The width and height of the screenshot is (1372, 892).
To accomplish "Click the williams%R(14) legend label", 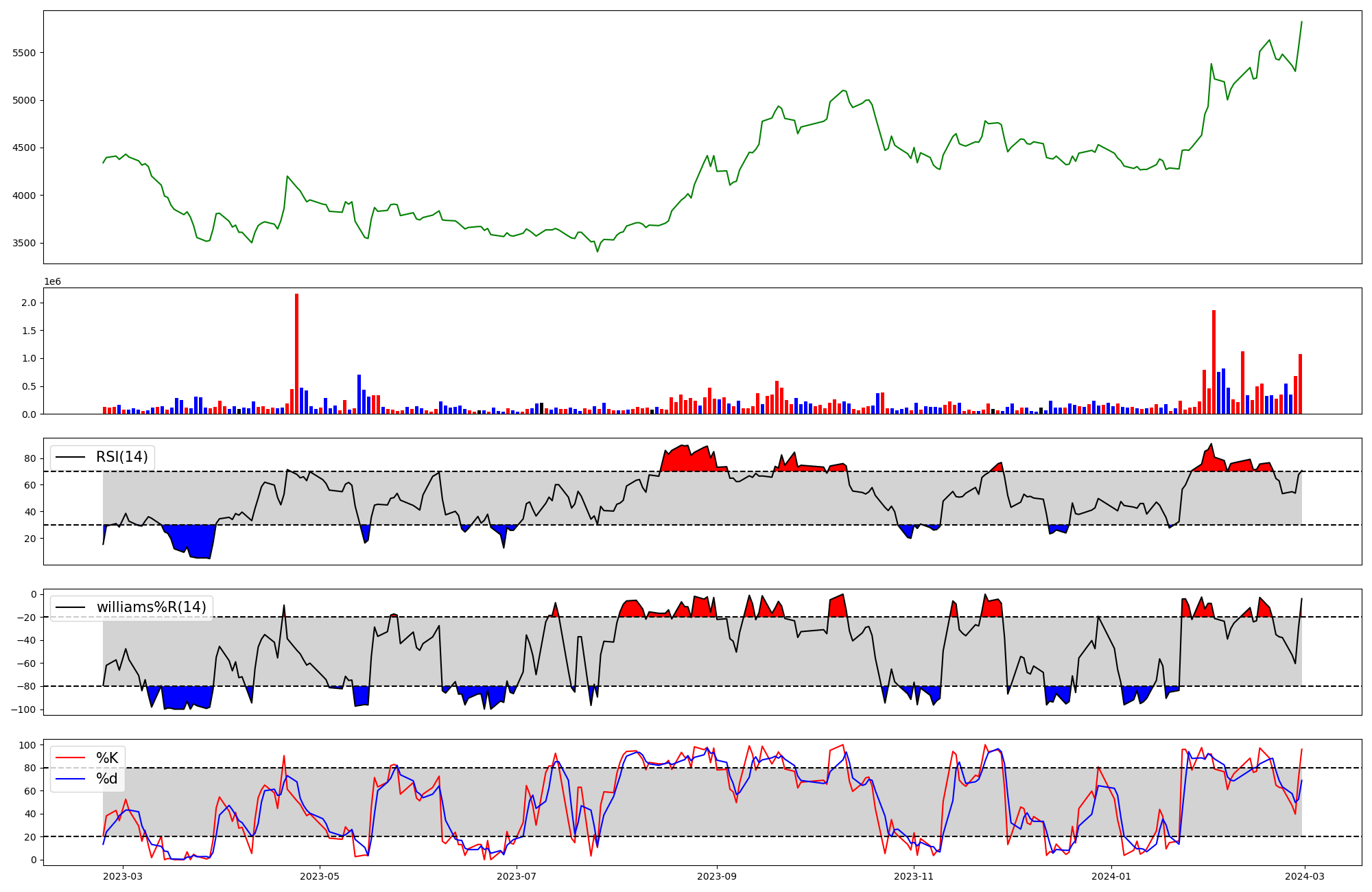I will coord(151,607).
